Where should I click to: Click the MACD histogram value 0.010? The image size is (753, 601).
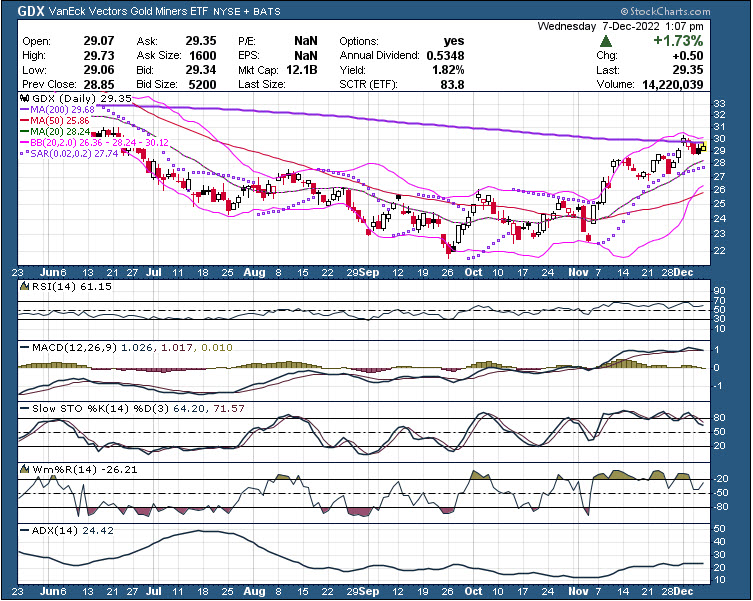pos(217,347)
